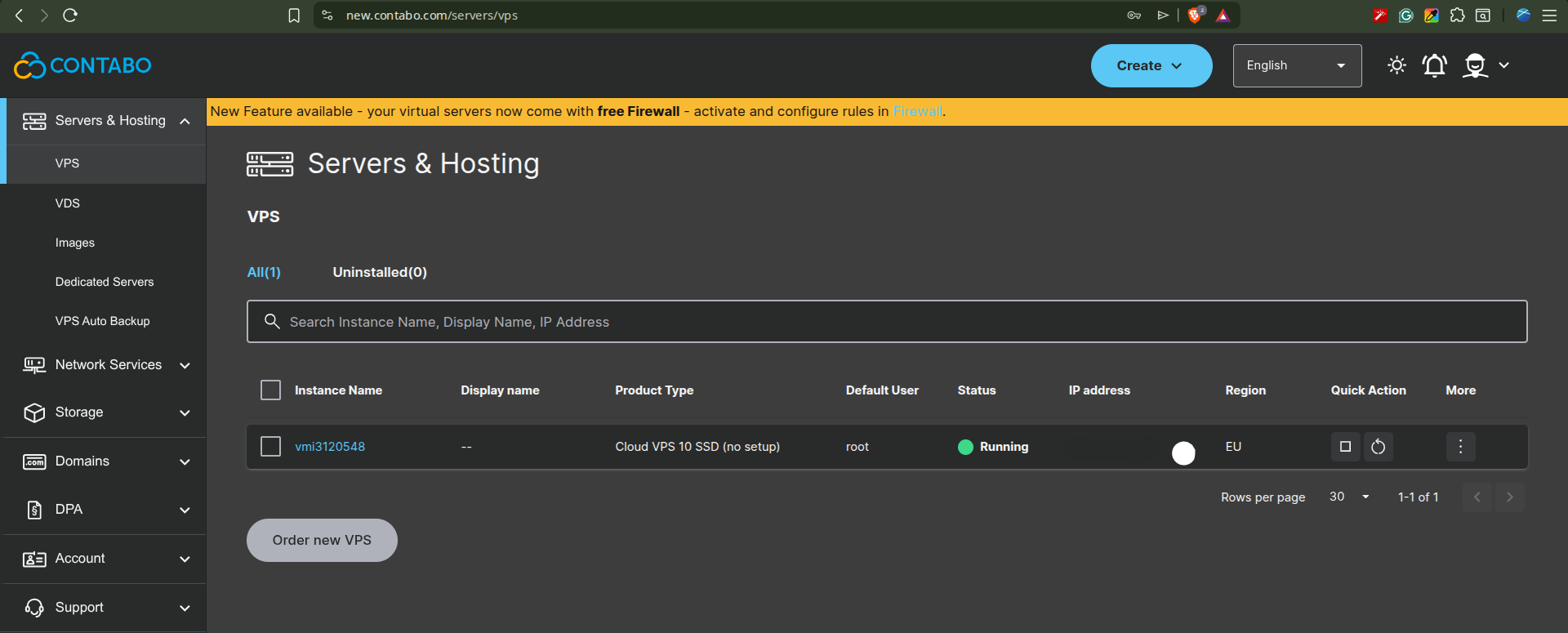Click the Domains .com sidebar icon

tap(34, 461)
